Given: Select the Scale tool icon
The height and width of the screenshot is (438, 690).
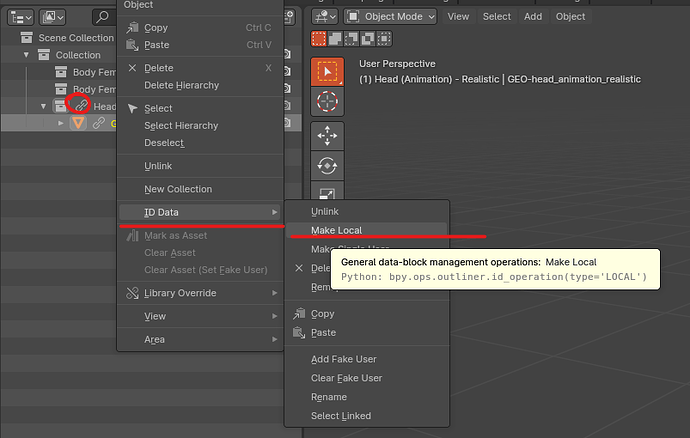Looking at the screenshot, I should [x=327, y=191].
